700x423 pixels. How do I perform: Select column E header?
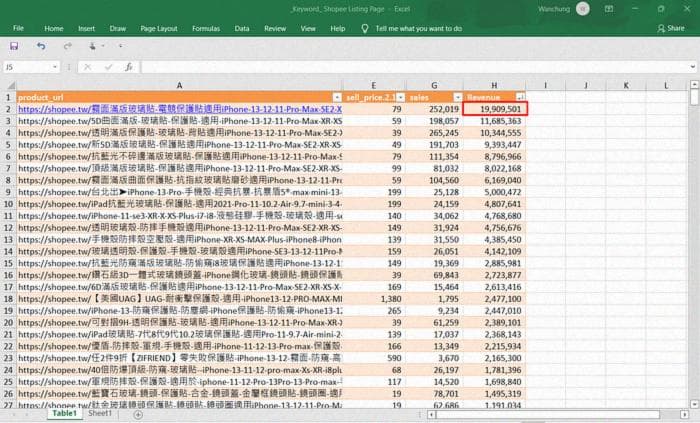[x=374, y=85]
